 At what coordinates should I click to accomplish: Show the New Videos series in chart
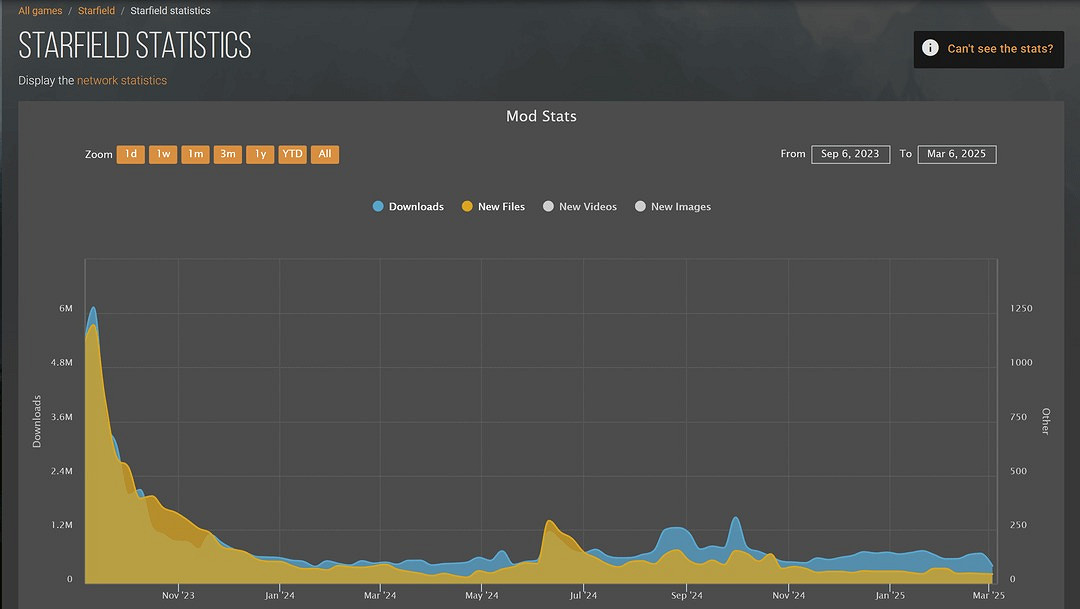click(x=548, y=207)
